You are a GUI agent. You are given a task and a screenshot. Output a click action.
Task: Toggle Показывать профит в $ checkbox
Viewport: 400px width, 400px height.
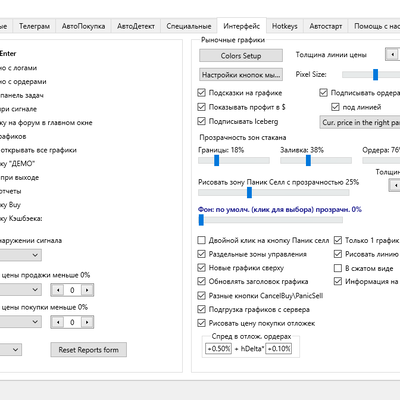[201, 107]
